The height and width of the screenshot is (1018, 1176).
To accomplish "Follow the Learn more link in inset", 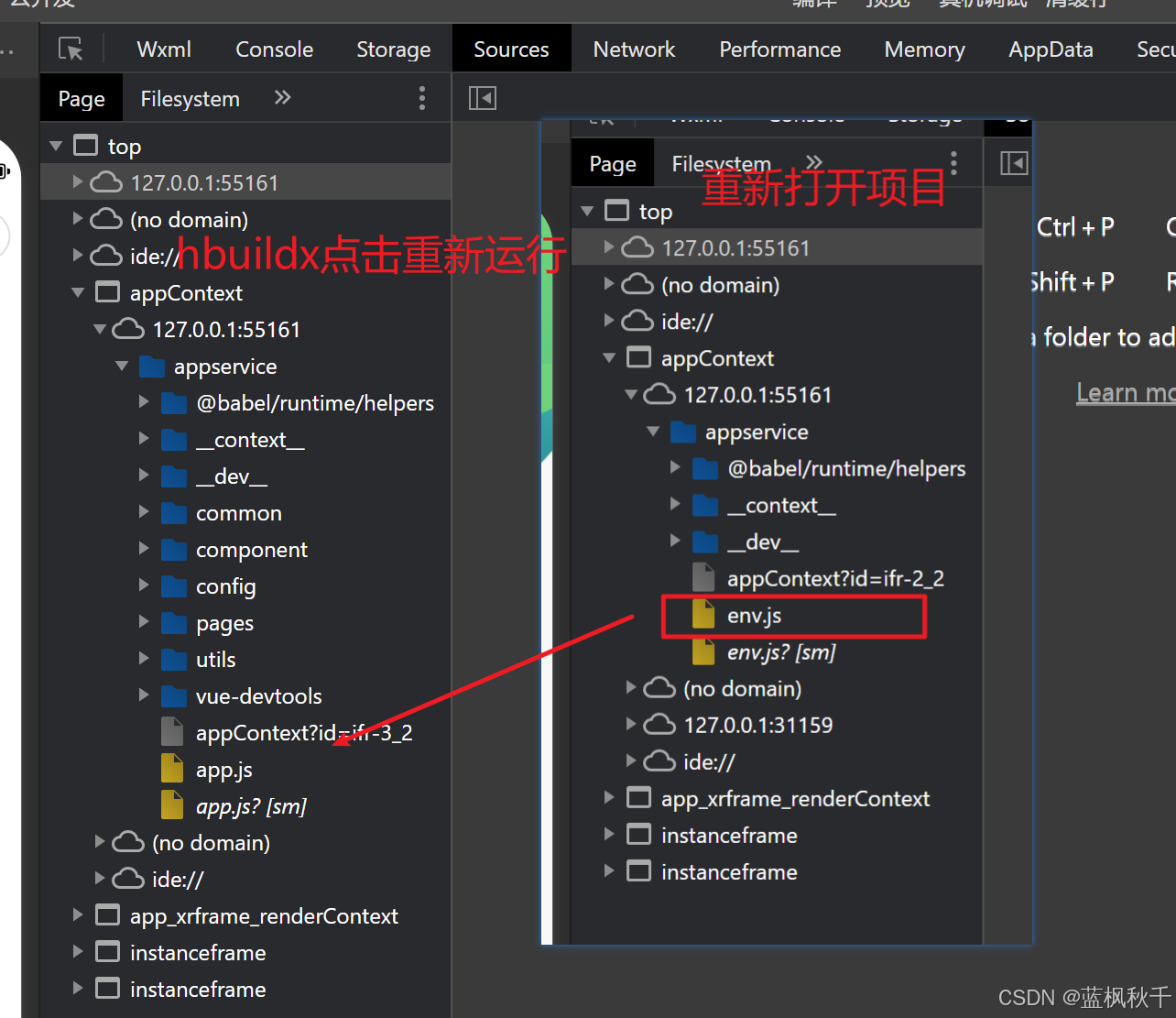I will tap(1126, 392).
